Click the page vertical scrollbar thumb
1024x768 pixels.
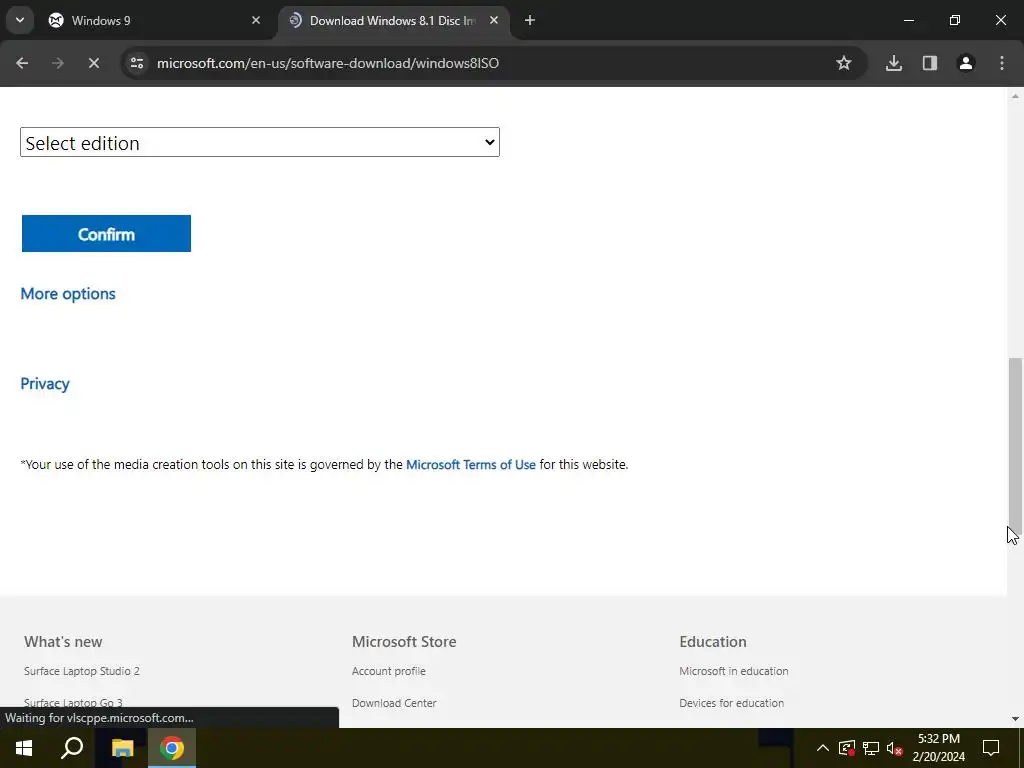[x=1015, y=447]
